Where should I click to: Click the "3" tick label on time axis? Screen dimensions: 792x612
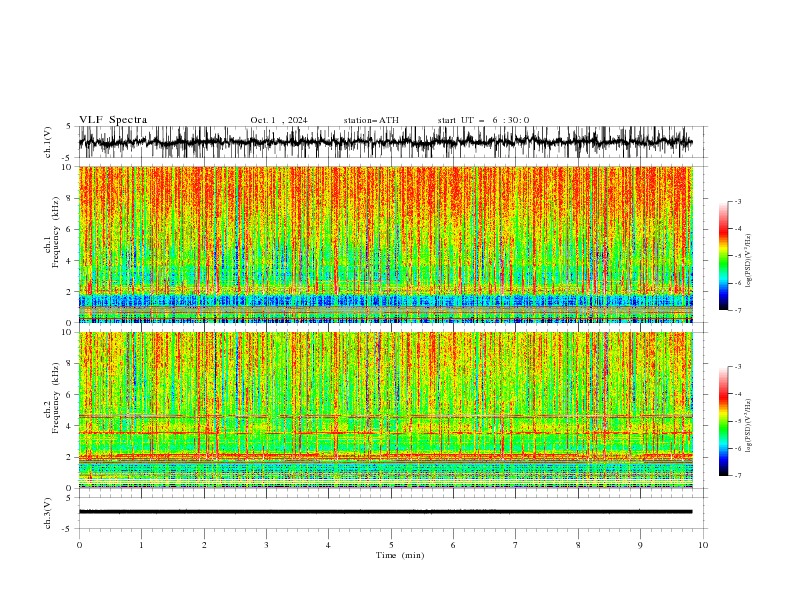pos(266,545)
